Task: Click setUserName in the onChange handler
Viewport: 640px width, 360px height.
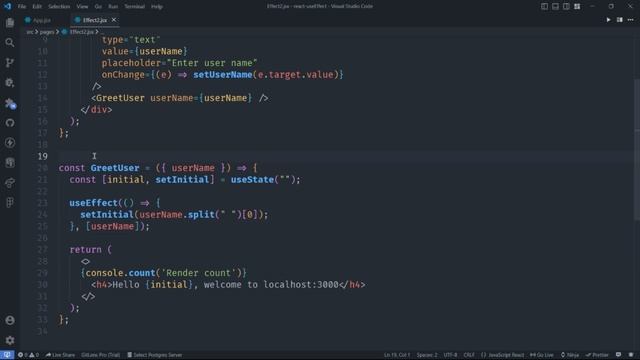Action: (x=222, y=75)
